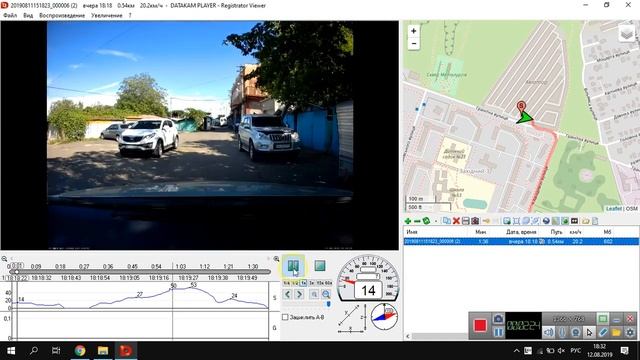Open the Leaflet attribution link
The image size is (640, 360).
point(614,209)
